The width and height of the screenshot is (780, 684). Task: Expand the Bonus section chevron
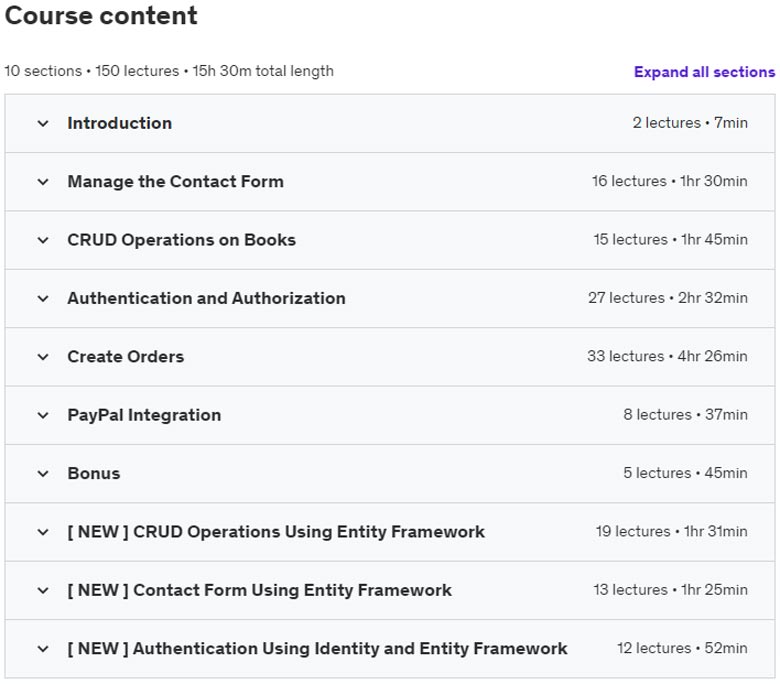[43, 474]
